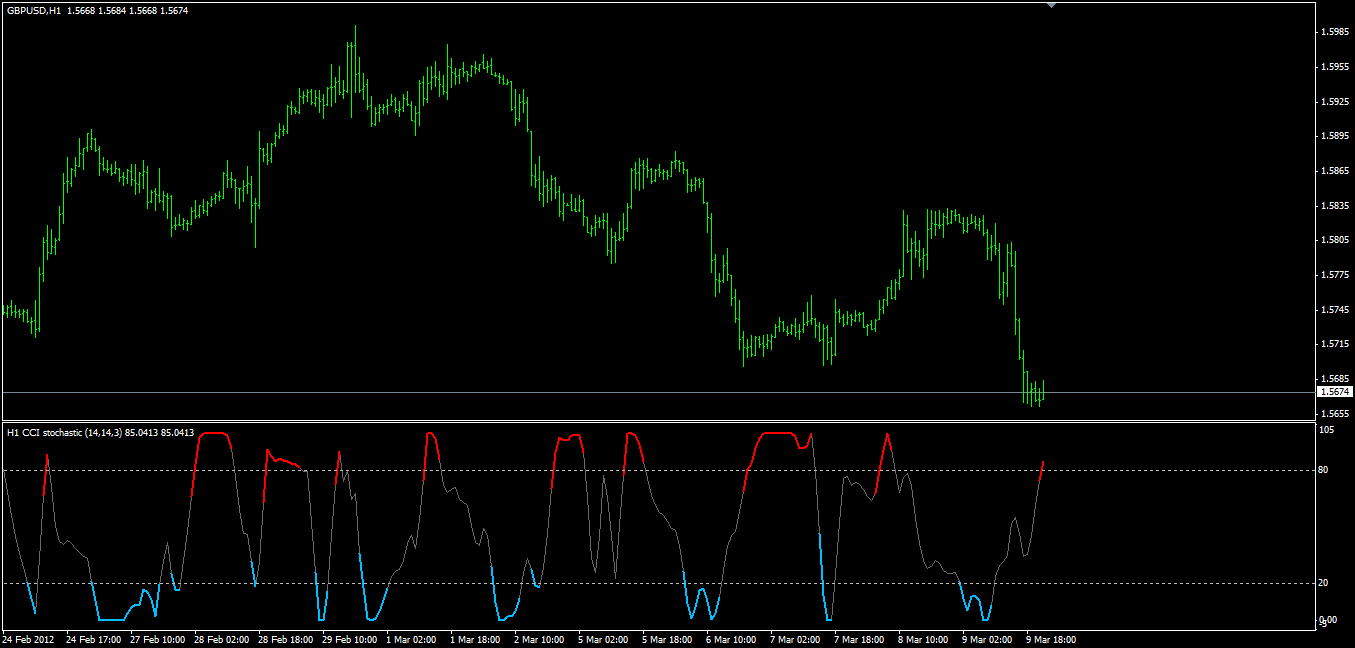Click the 9 Mar 18:00 time label
Image resolution: width=1355 pixels, height=648 pixels.
click(x=1052, y=638)
